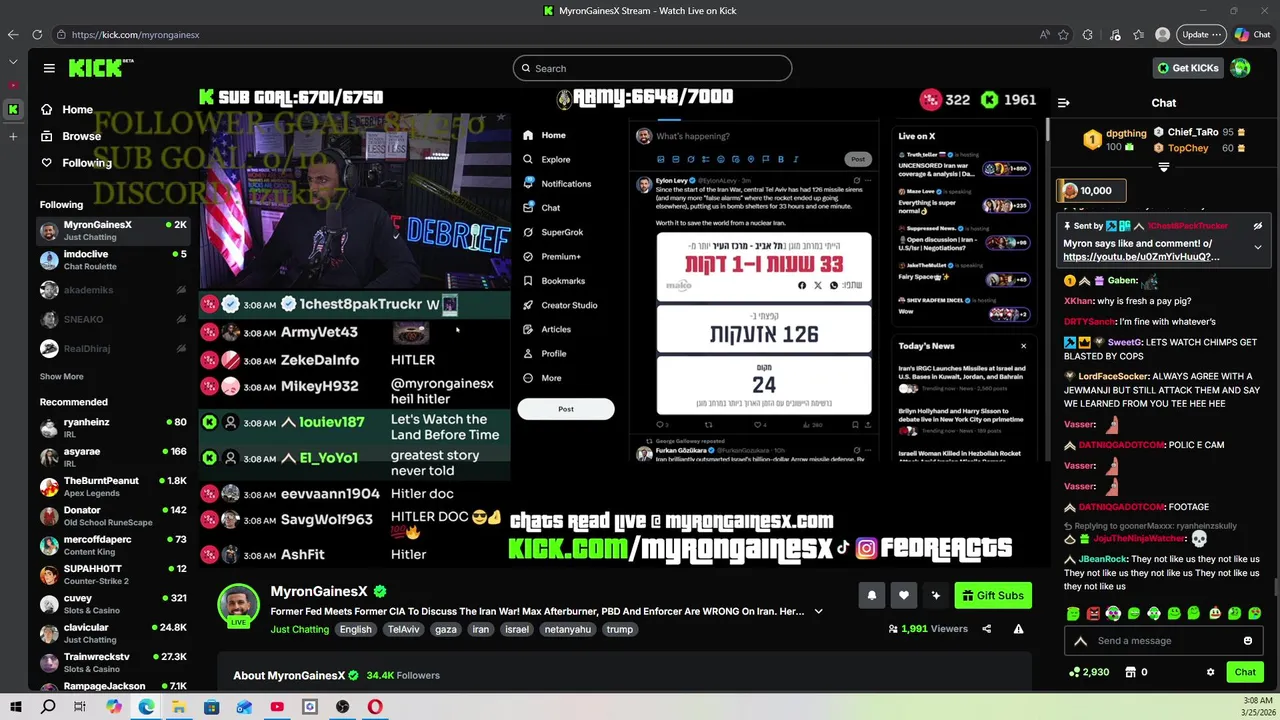Image resolution: width=1280 pixels, height=720 pixels.
Task: Click the Just Chatting category link
Action: tap(299, 629)
